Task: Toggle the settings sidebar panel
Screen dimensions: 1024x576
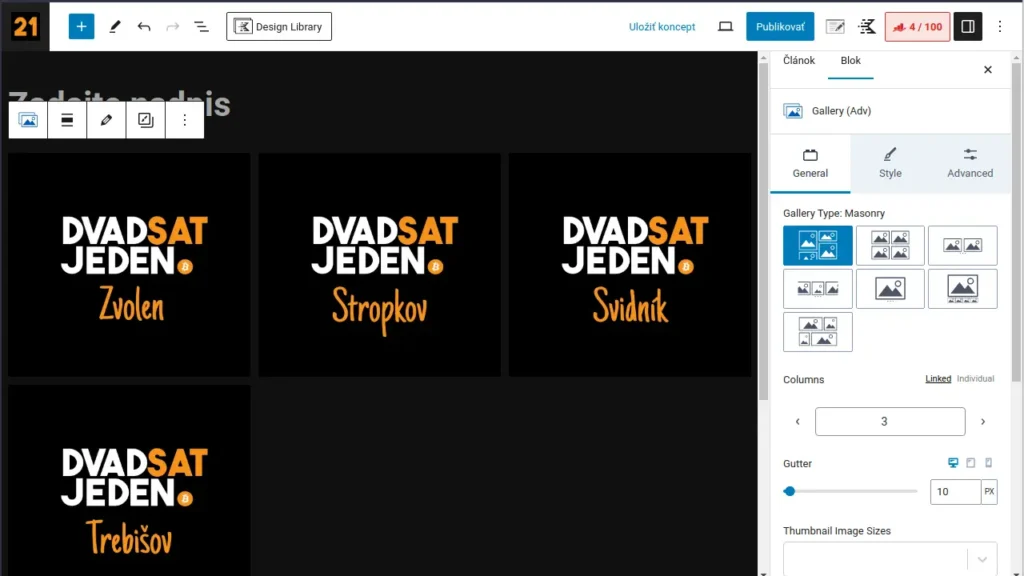Action: click(967, 27)
